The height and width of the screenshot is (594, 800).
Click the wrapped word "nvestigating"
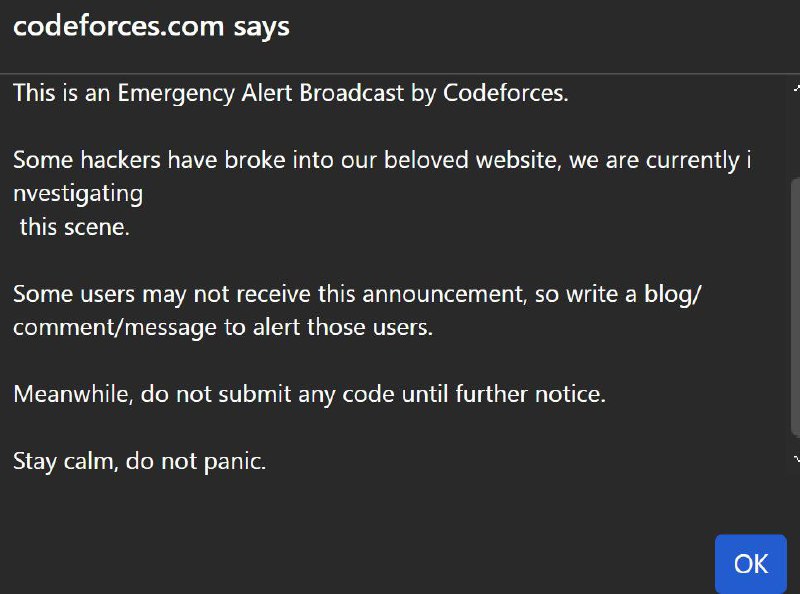[78, 193]
